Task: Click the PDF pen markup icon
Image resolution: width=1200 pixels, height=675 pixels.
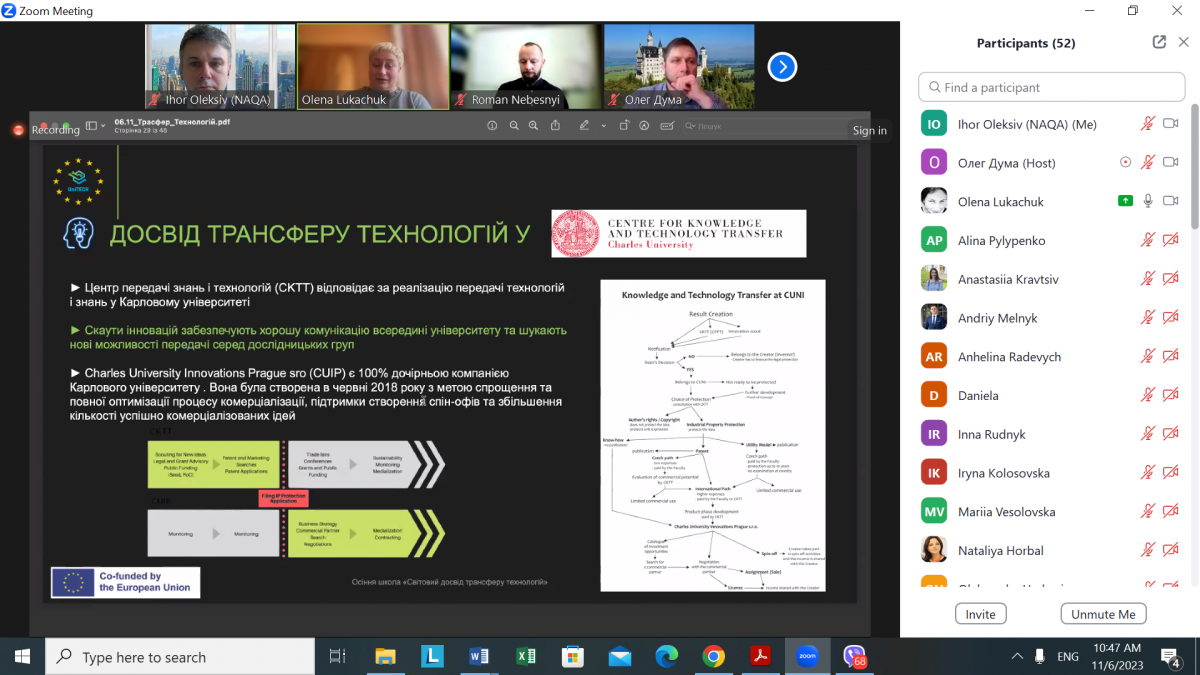Action: coord(584,126)
